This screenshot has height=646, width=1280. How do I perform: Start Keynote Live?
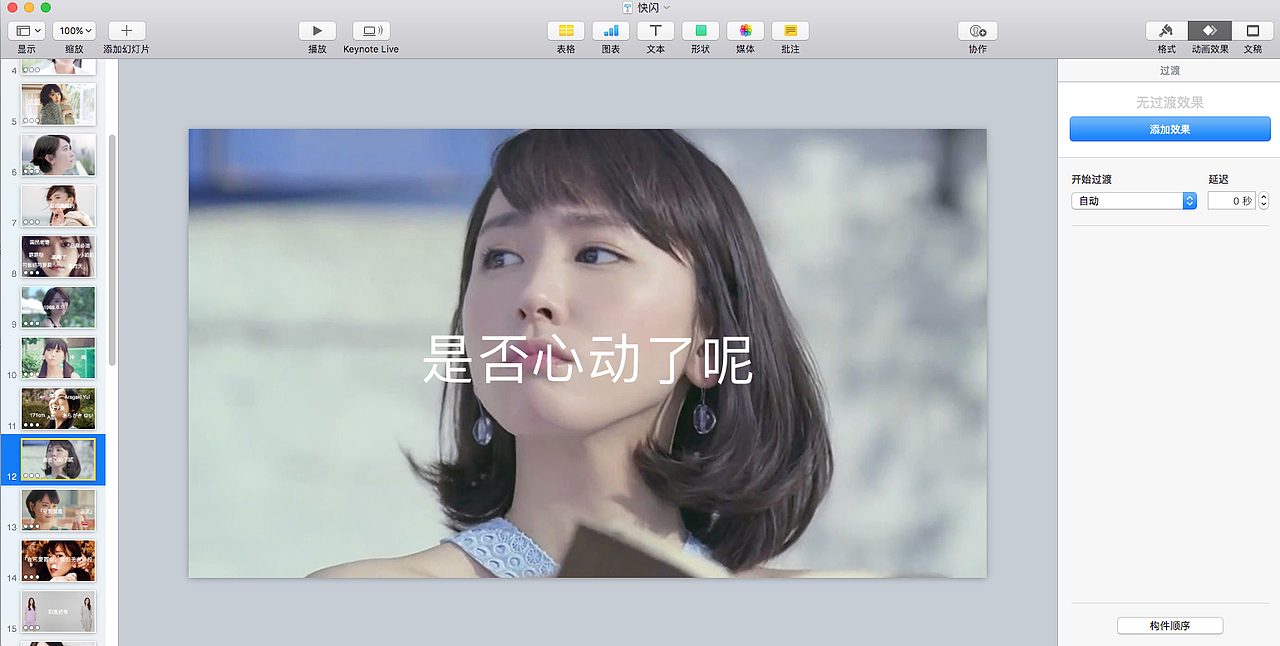371,32
